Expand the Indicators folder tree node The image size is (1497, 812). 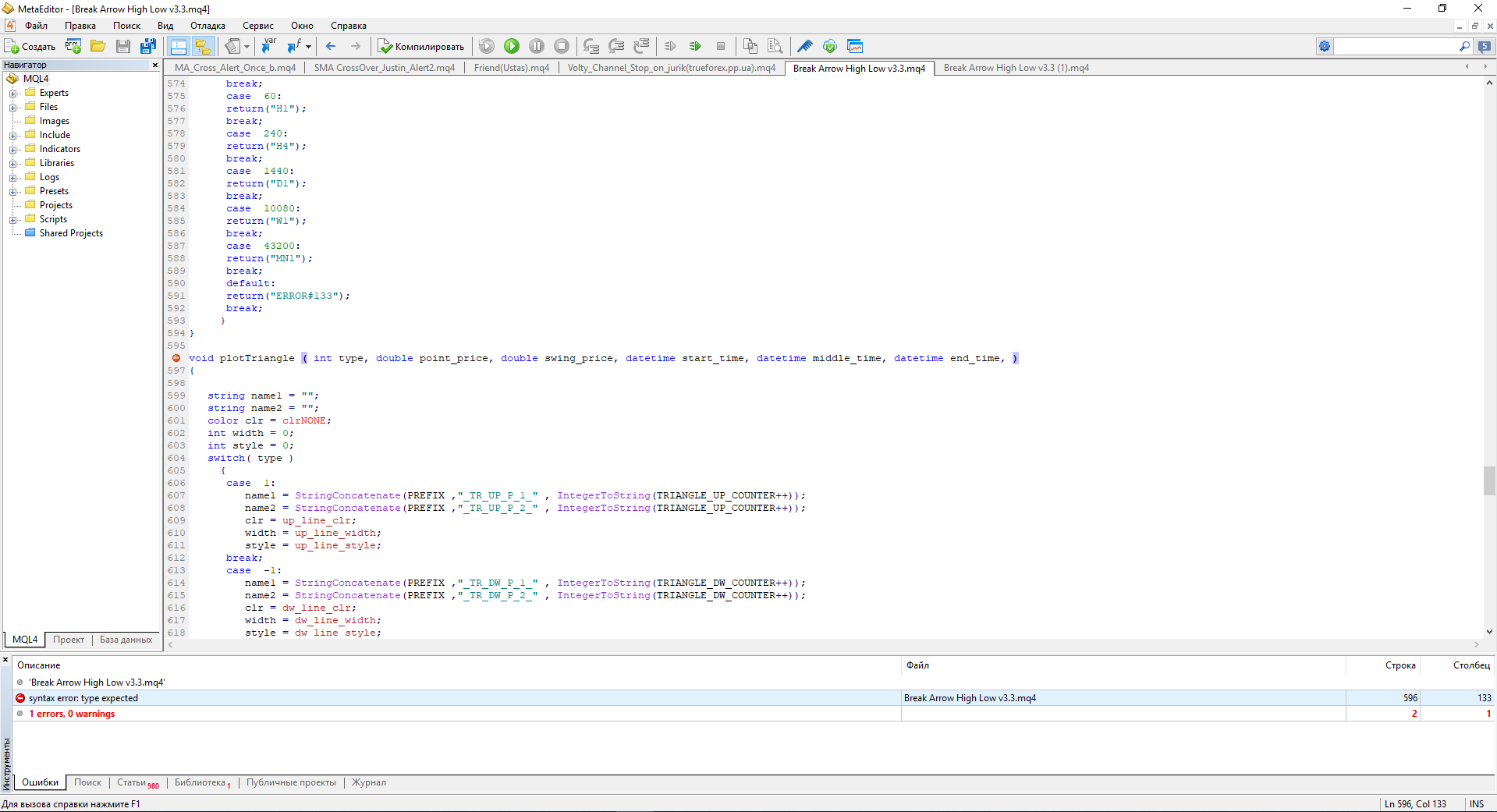[13, 150]
